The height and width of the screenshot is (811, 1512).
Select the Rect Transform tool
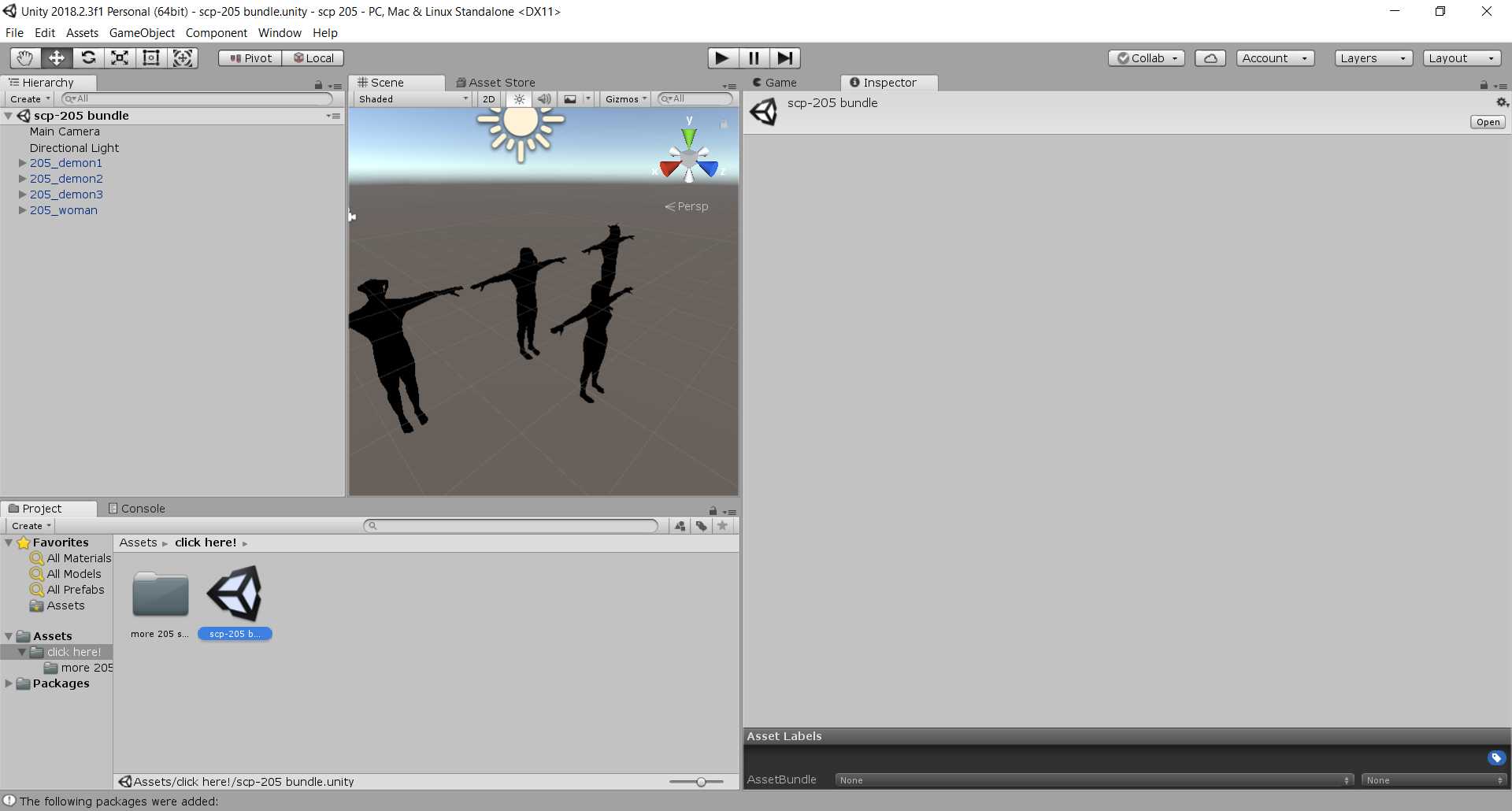[x=151, y=57]
